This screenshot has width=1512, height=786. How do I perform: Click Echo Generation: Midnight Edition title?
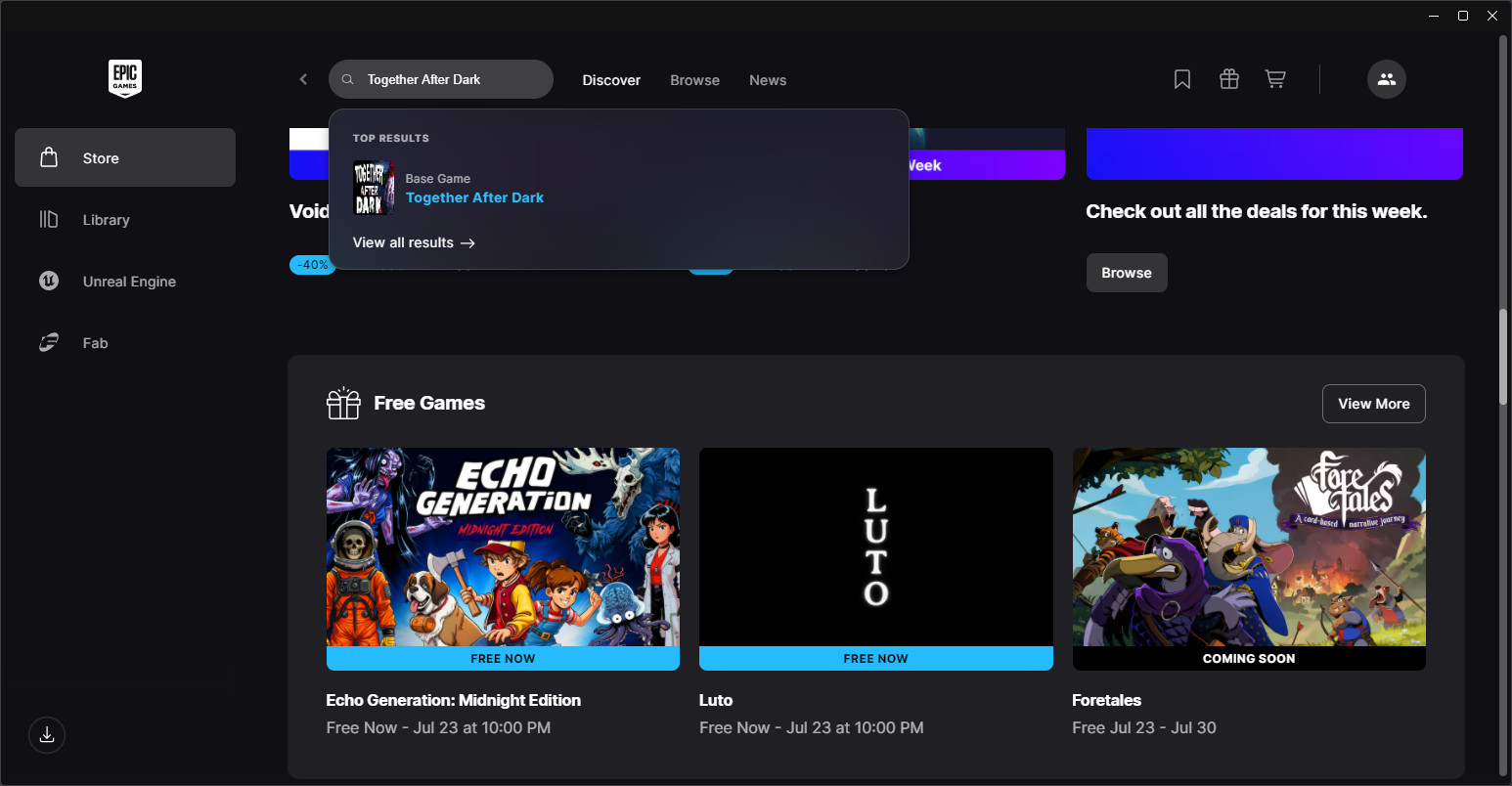pos(454,700)
